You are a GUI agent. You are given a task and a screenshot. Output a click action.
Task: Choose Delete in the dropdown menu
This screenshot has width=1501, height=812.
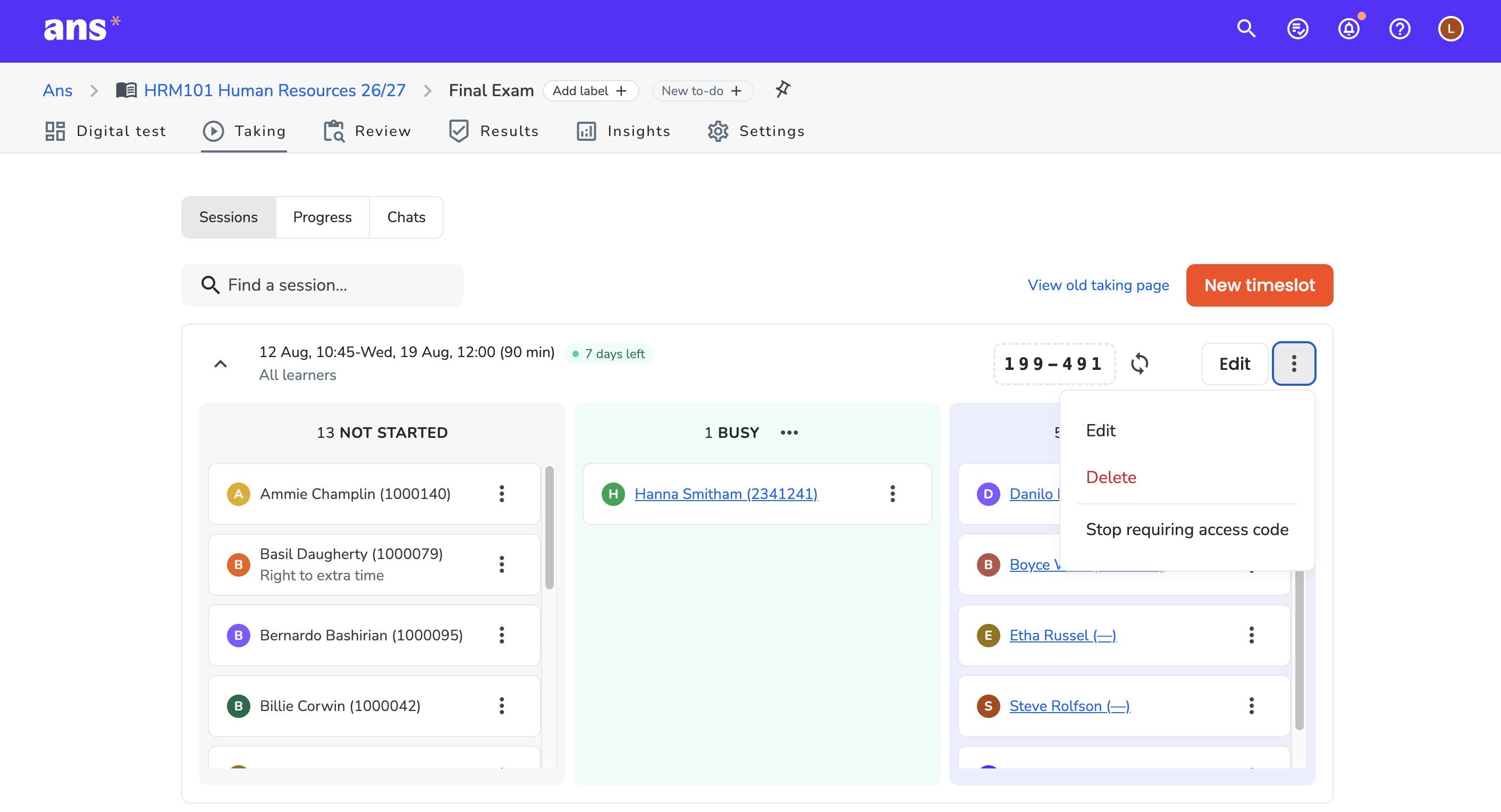click(1187, 477)
